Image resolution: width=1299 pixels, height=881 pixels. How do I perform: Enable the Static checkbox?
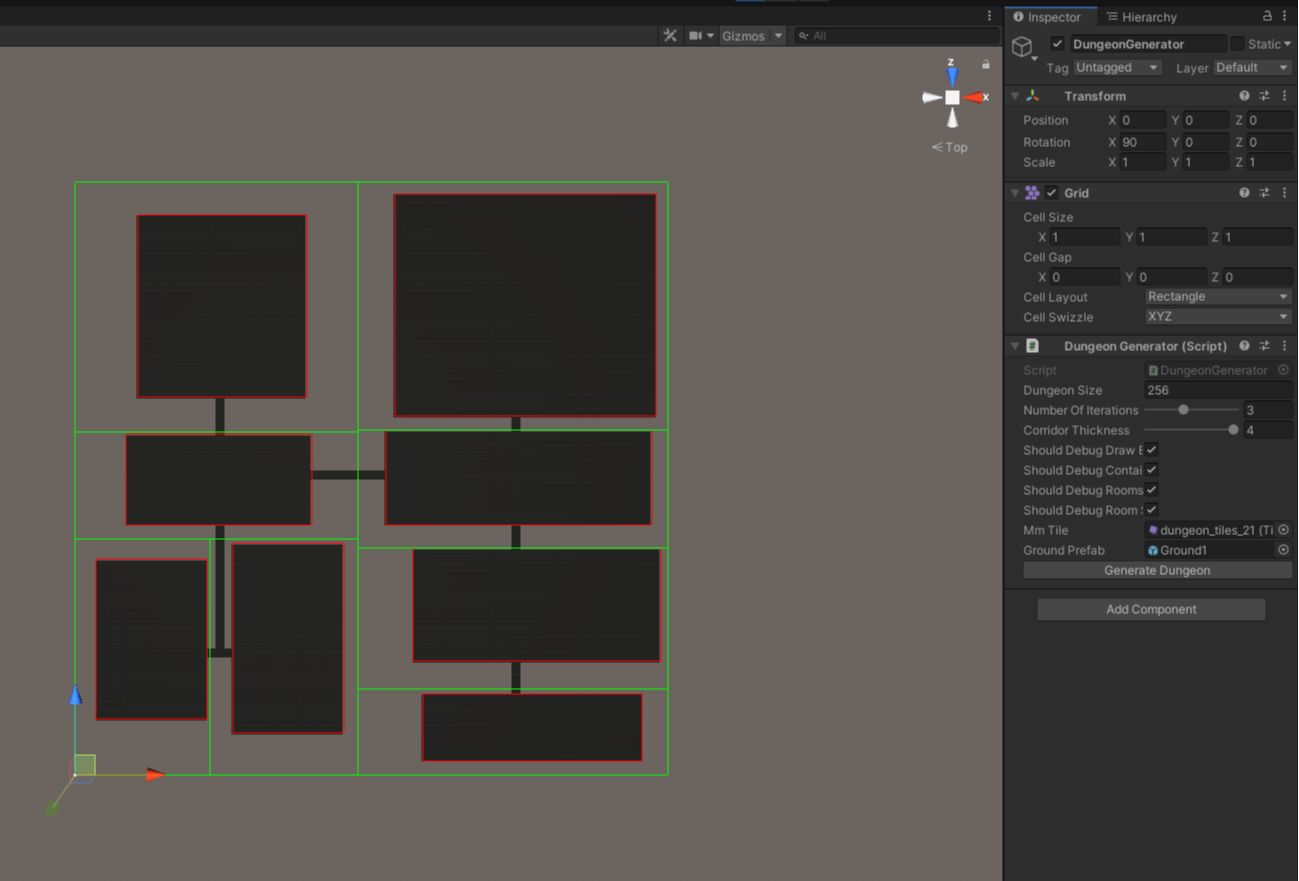(1237, 44)
